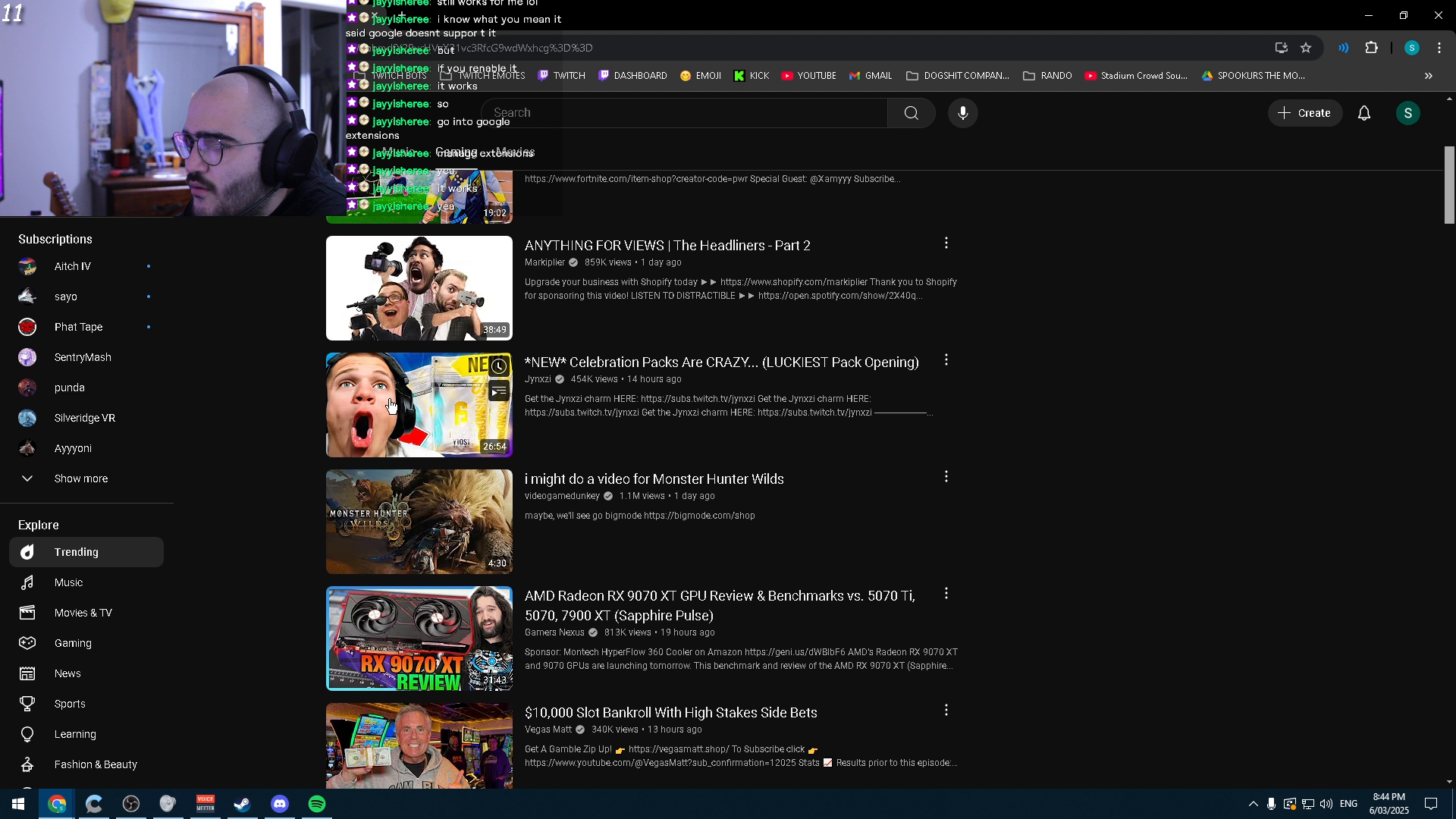Open the Monster Hunter Wilds video thumbnail

(419, 521)
